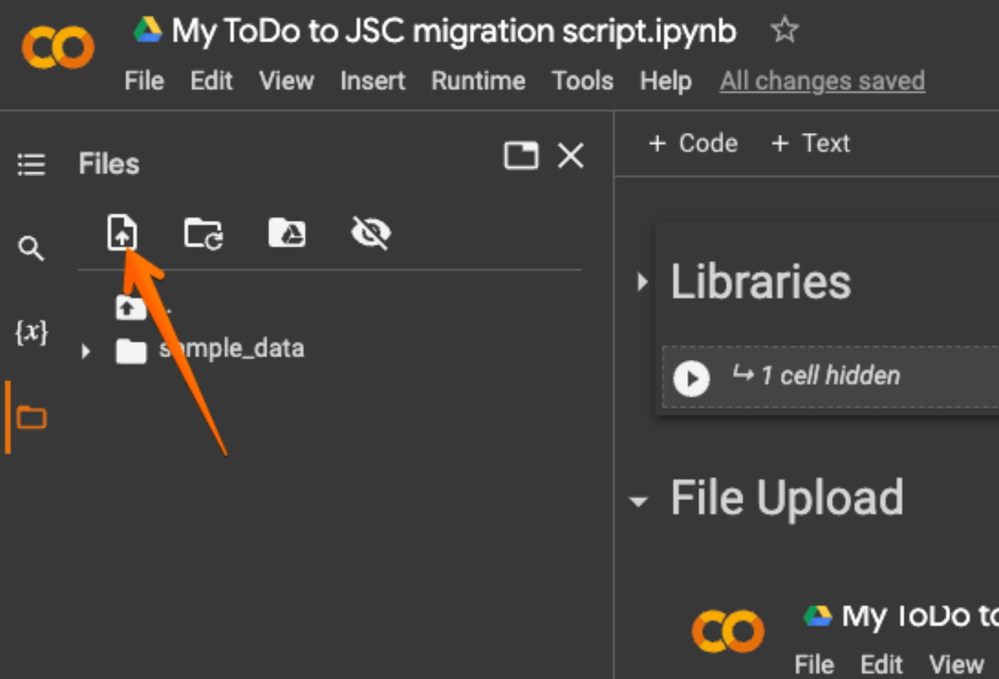Click the File Upload heading text

(x=787, y=497)
